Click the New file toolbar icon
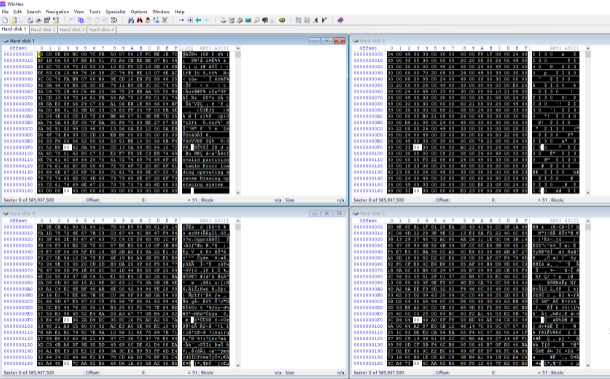 (5, 20)
